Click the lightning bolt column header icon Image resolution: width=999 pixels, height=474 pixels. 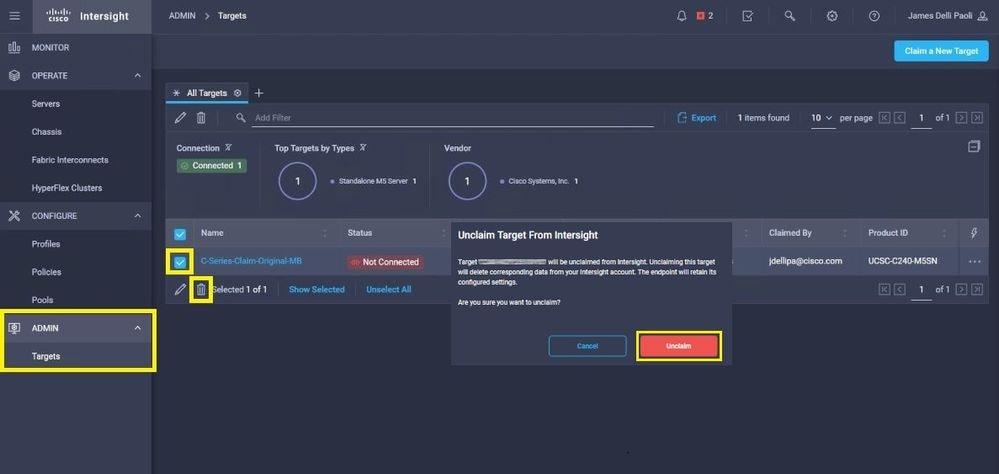[974, 233]
